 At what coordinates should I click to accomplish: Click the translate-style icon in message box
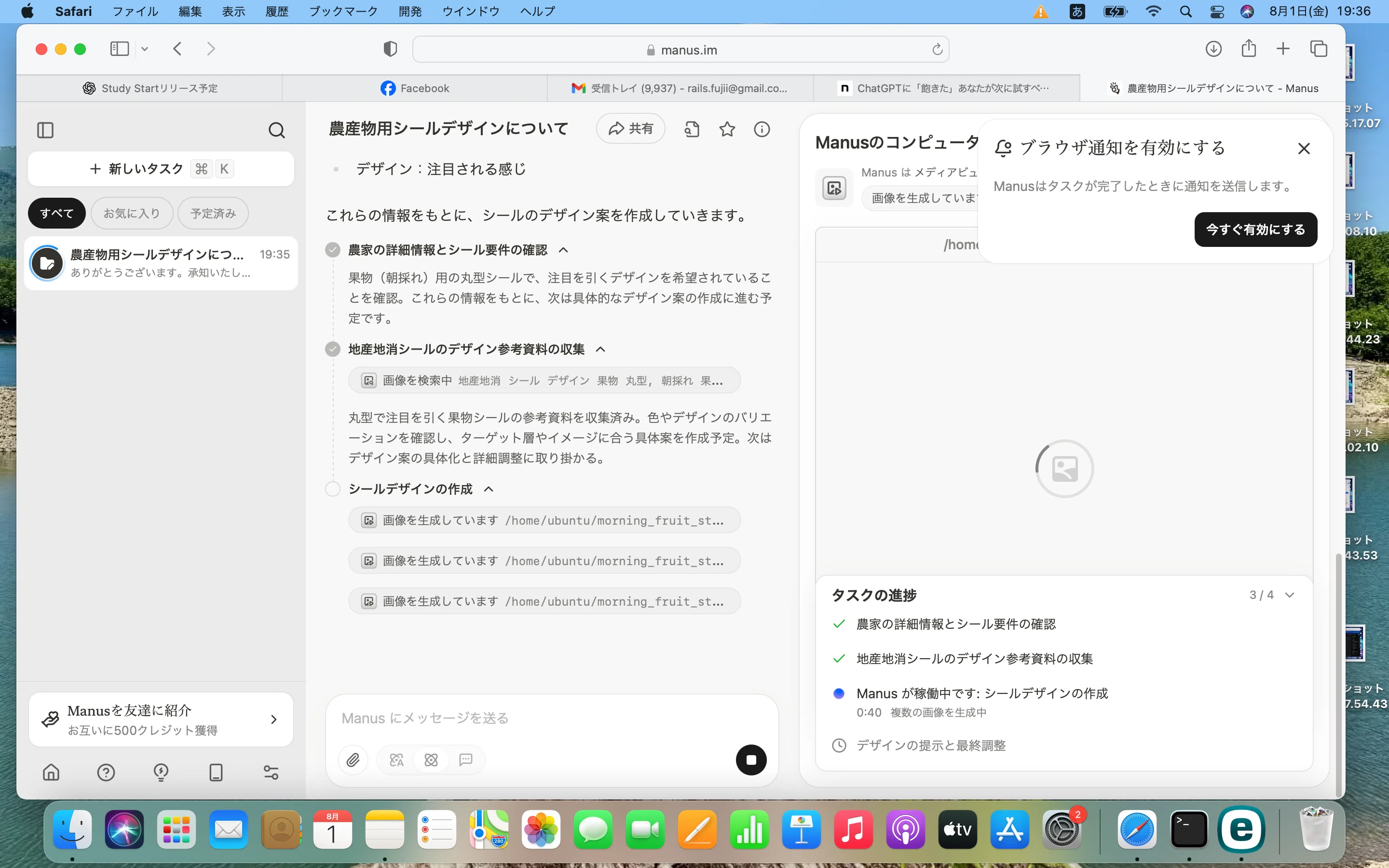[396, 760]
